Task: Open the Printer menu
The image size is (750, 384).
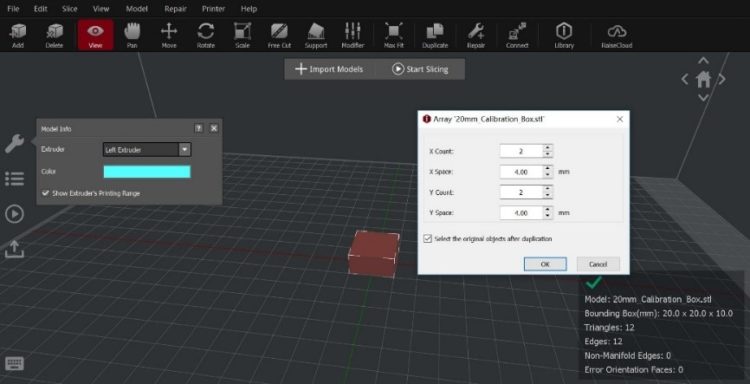Action: tap(213, 9)
